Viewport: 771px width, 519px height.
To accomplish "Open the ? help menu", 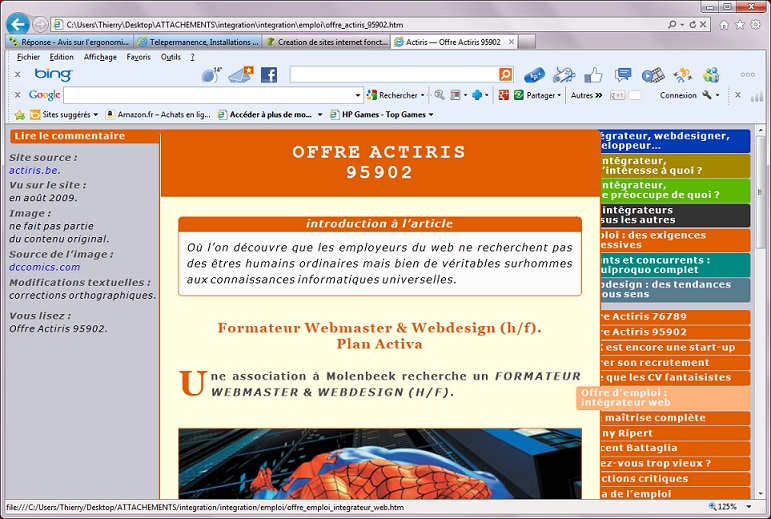I will click(x=192, y=57).
